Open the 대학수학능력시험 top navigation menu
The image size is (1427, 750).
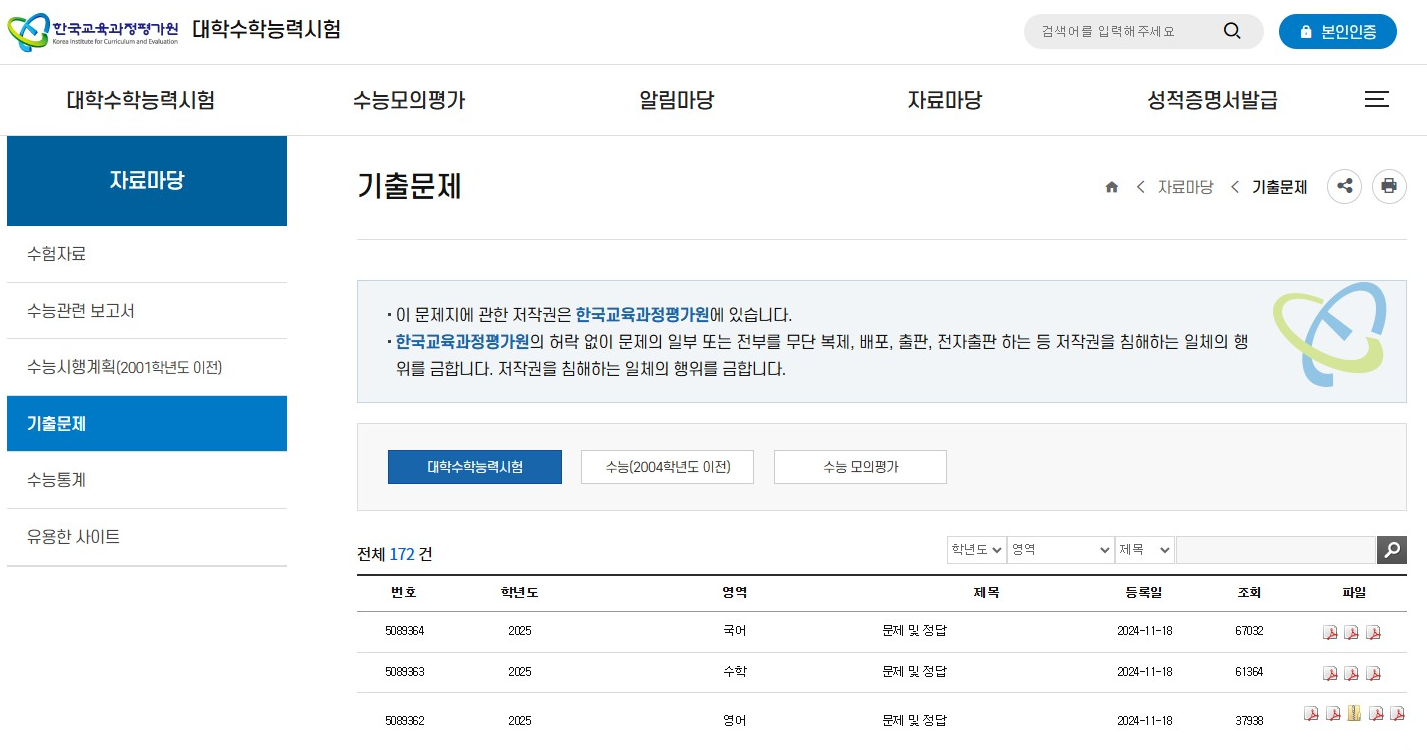pyautogui.click(x=141, y=100)
